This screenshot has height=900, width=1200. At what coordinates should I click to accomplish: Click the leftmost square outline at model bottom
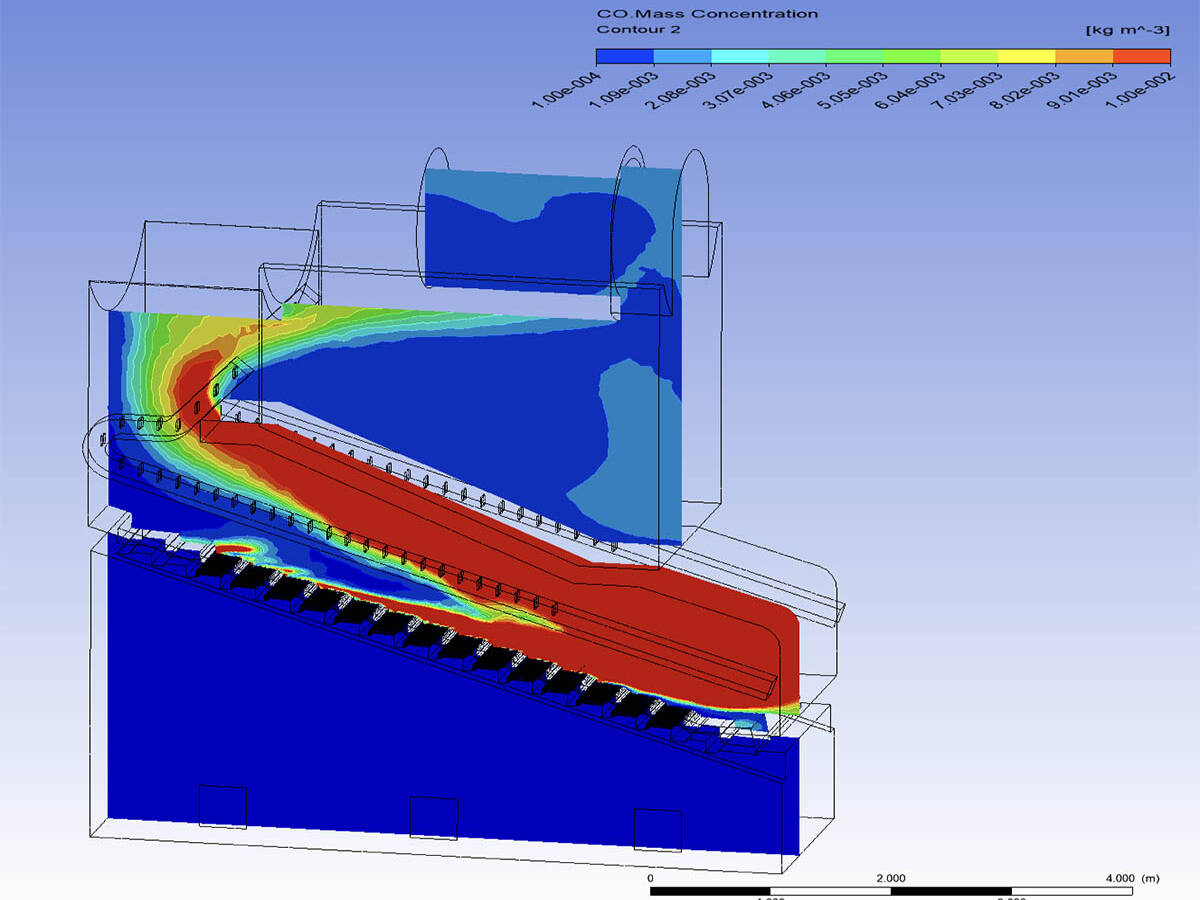pos(222,807)
